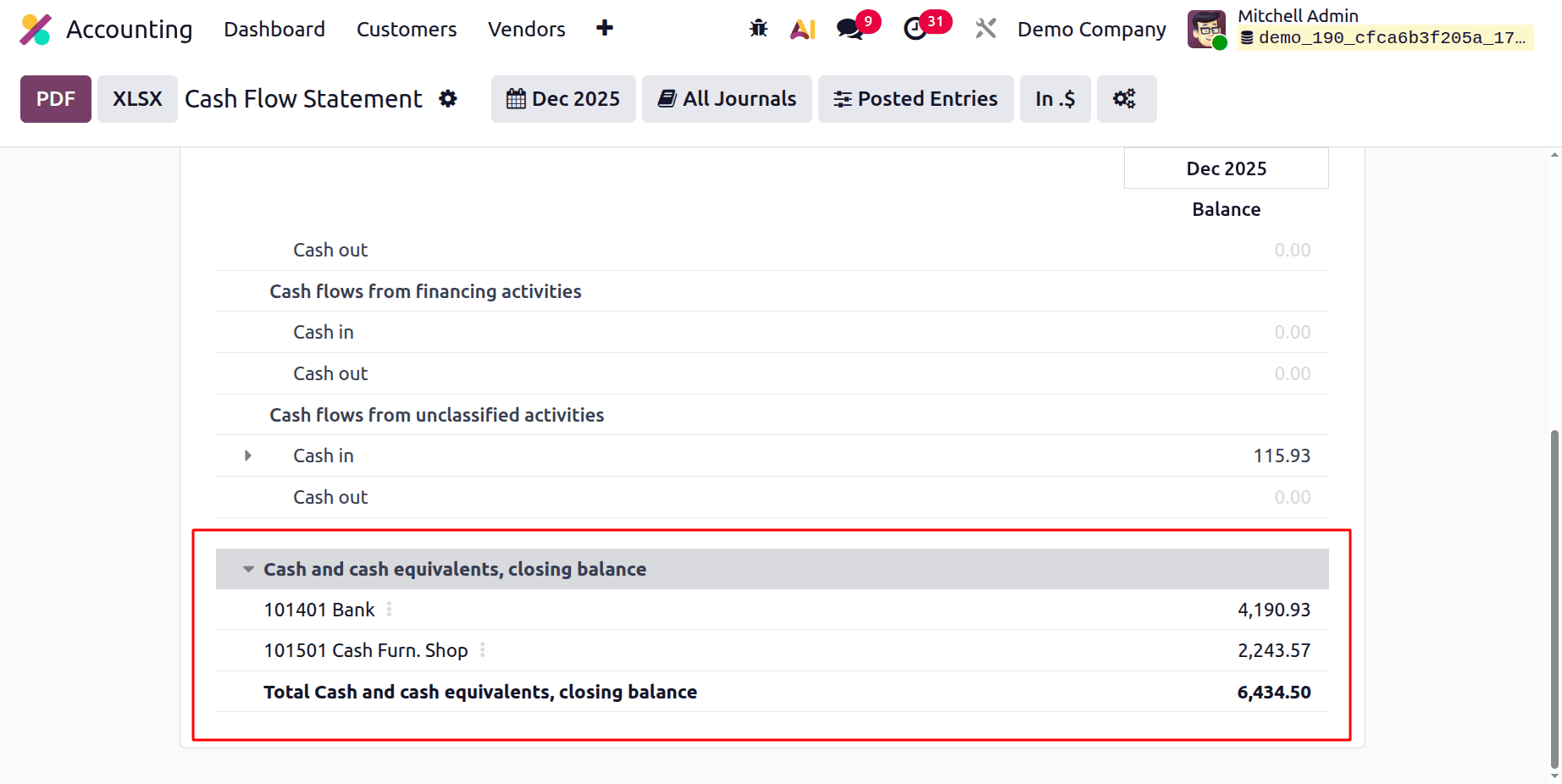Download the report as XLSX
The width and height of the screenshot is (1562, 784).
coord(136,98)
